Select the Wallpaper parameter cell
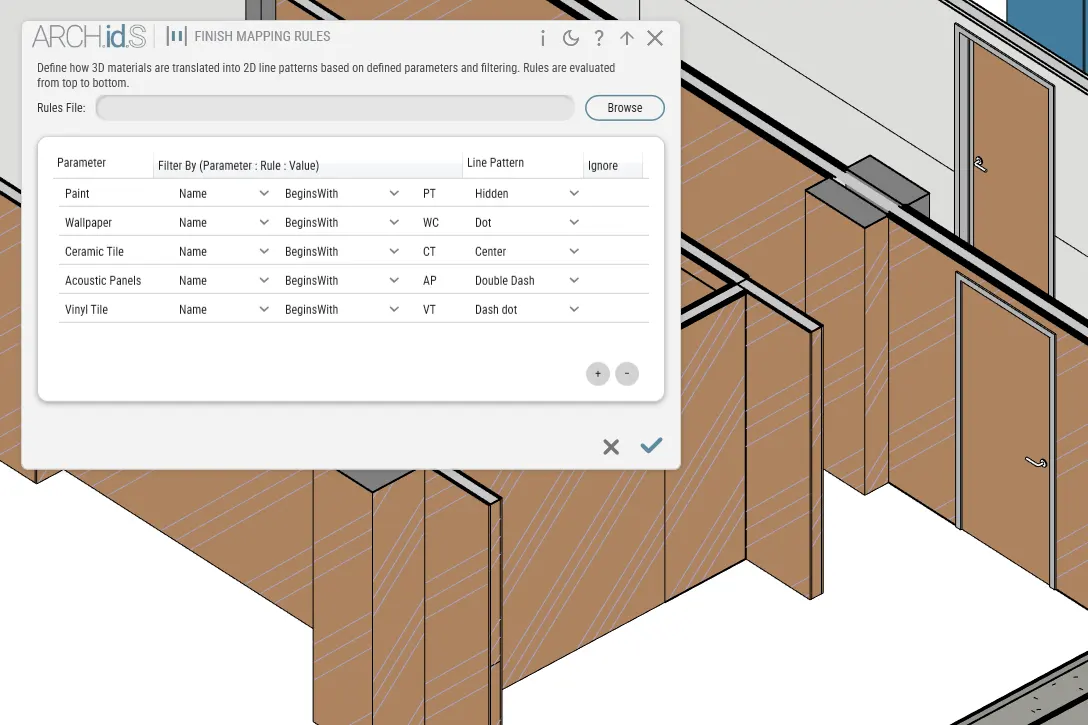 pos(88,223)
